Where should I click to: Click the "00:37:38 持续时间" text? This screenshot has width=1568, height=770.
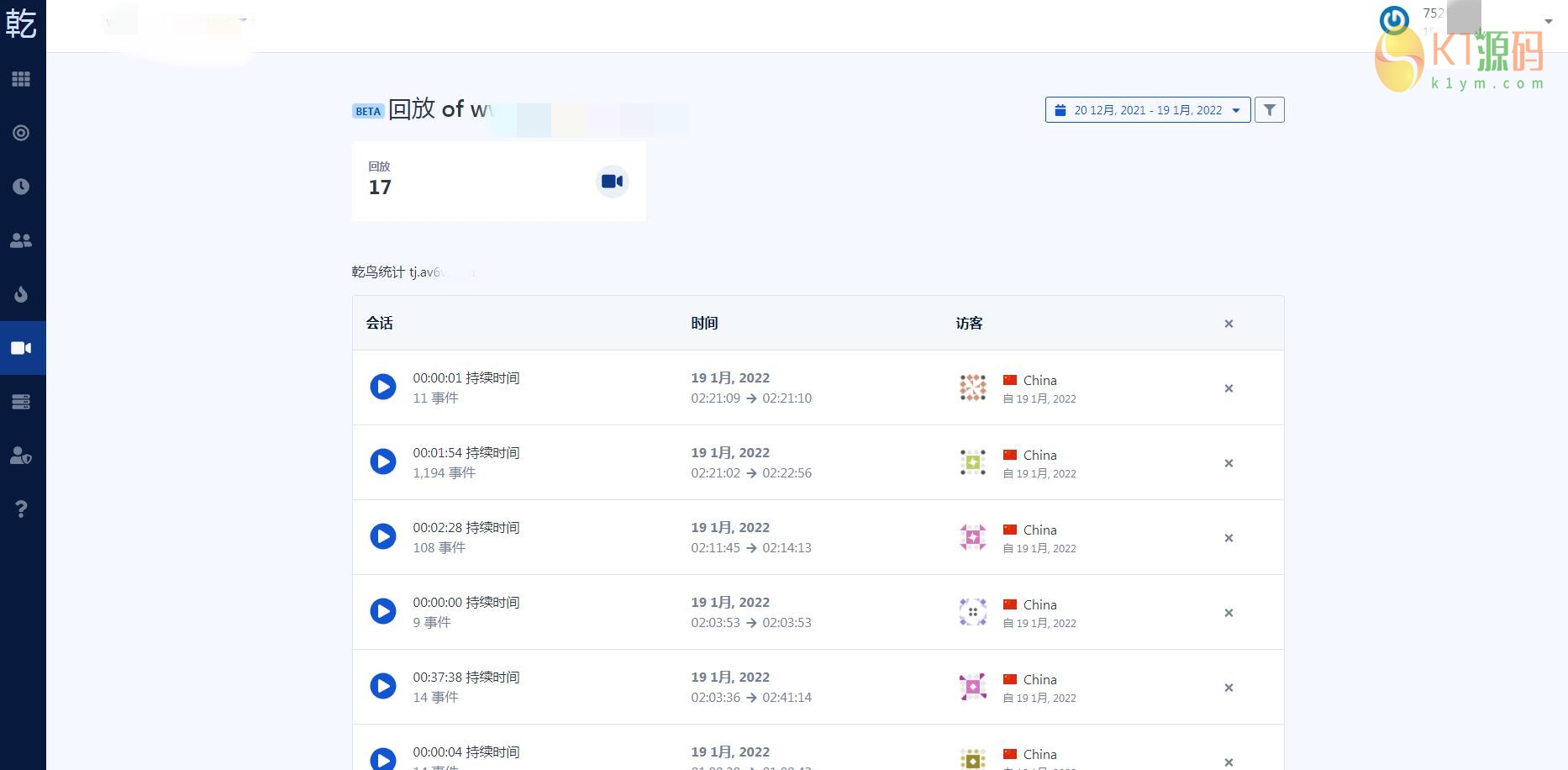pos(466,678)
